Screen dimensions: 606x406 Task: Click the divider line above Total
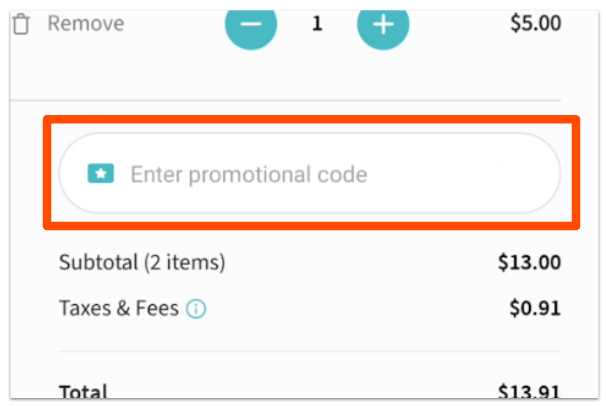(308, 351)
